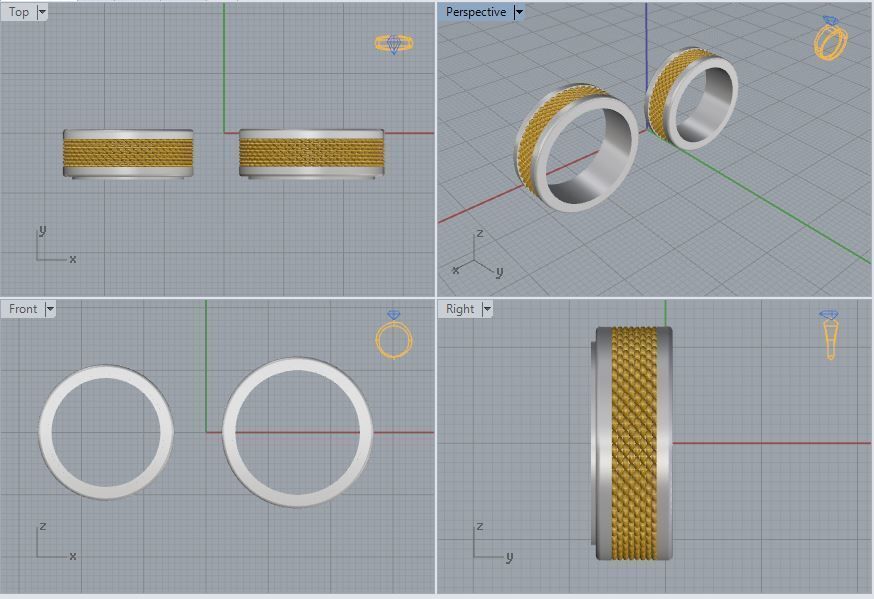This screenshot has width=874, height=599.
Task: Click the ring icon in the Top viewport
Action: tap(394, 43)
